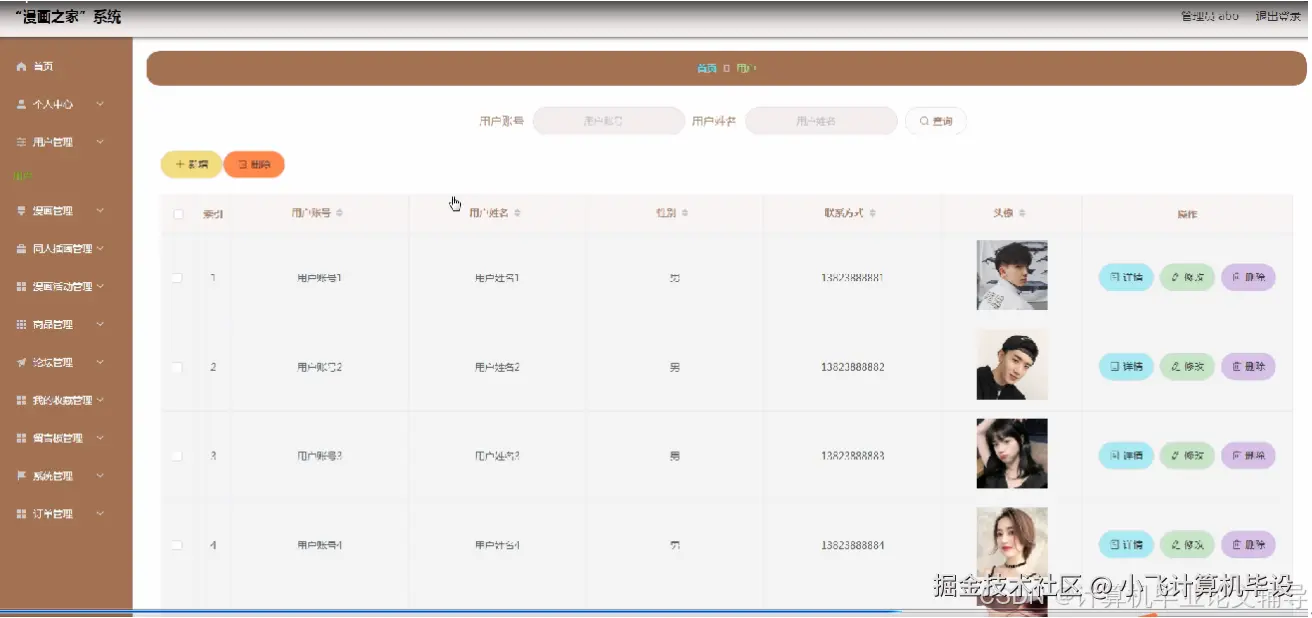
Task: Expand the 同人插画管理 chevron
Action: [100, 249]
